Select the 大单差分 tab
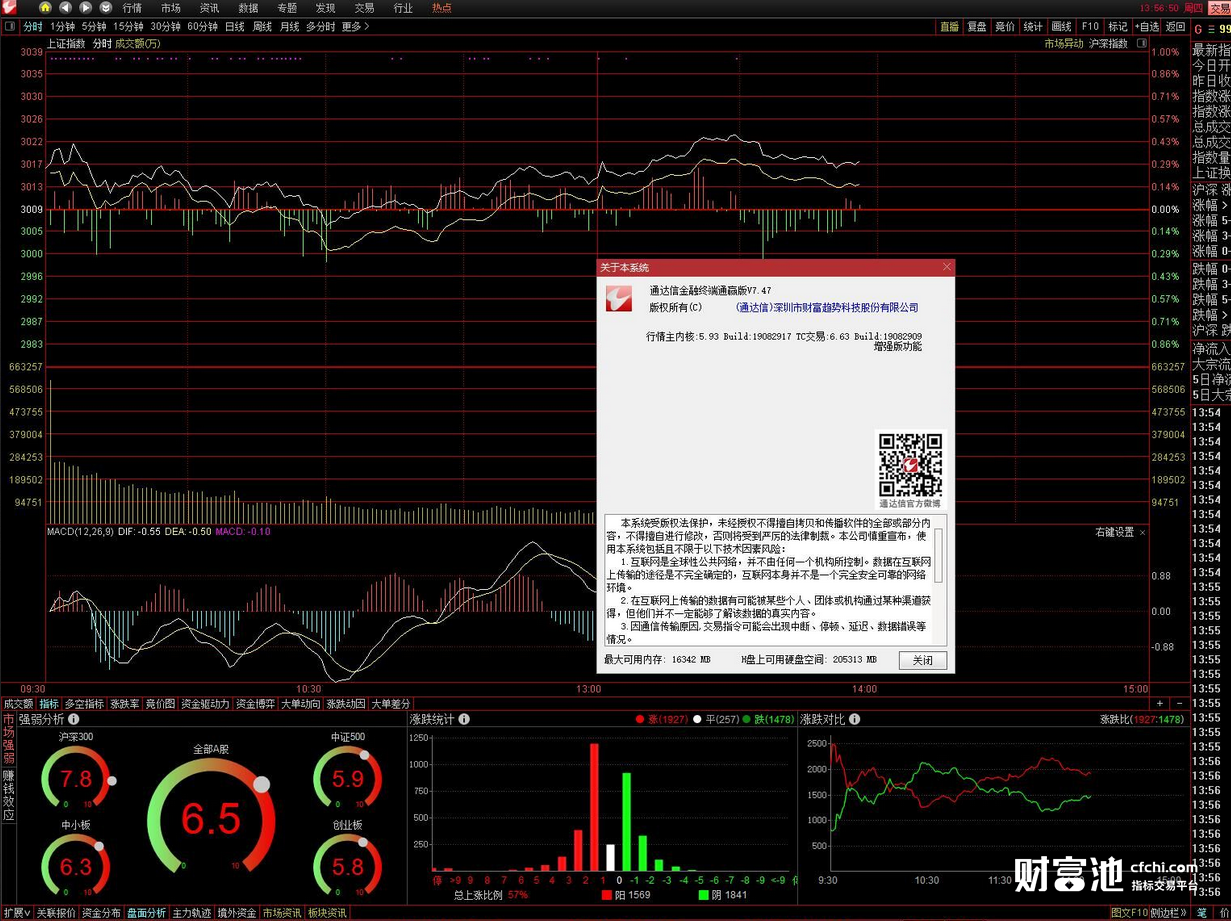Viewport: 1231px width, 921px height. click(391, 704)
